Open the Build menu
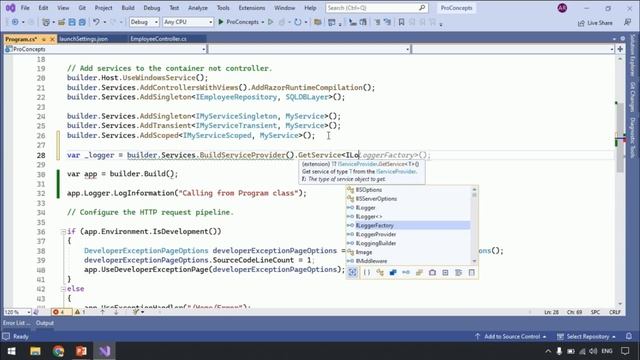This screenshot has width=640, height=360. click(x=128, y=8)
